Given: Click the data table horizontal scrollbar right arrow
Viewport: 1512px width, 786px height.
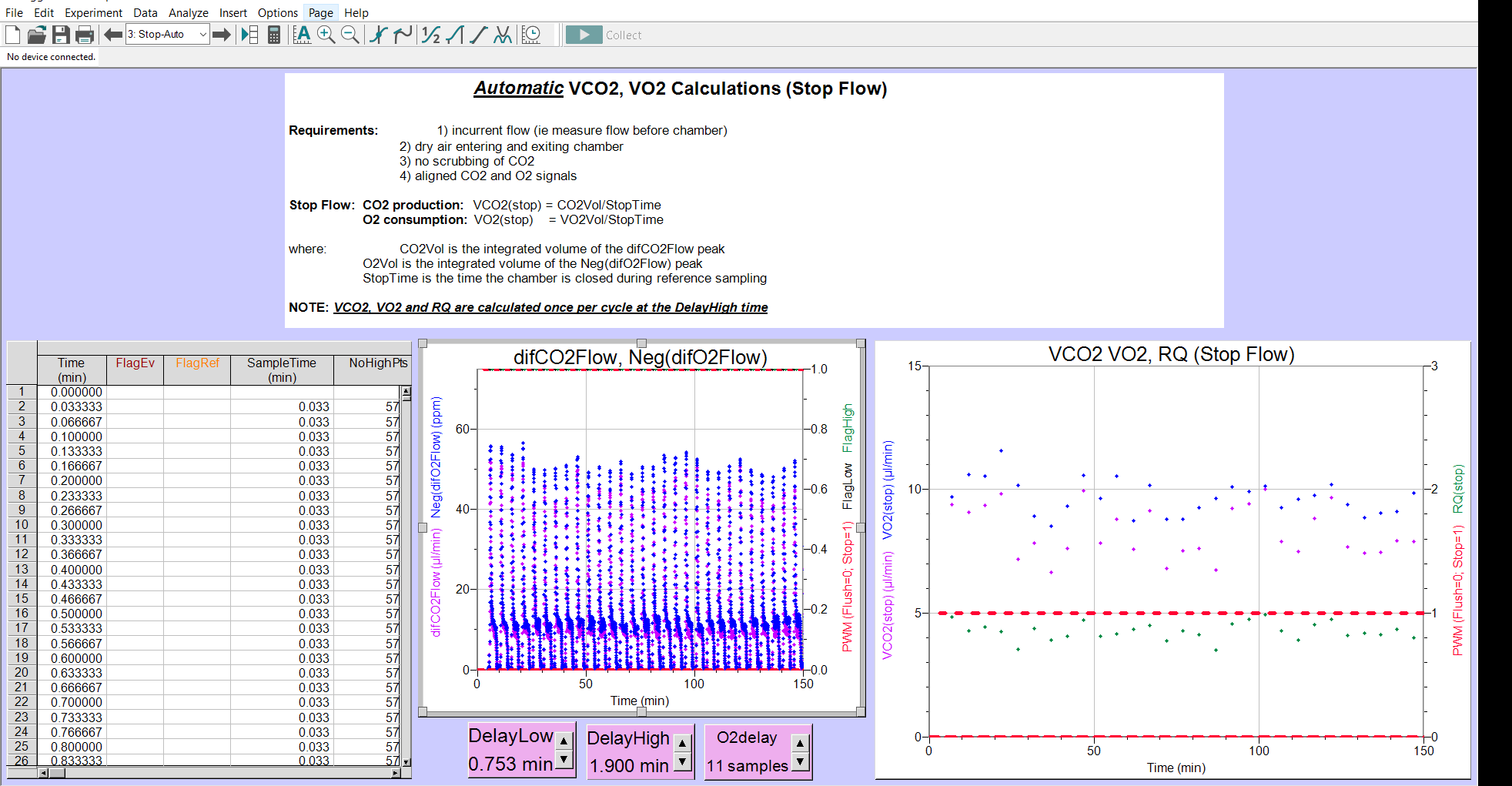Looking at the screenshot, I should (x=395, y=773).
